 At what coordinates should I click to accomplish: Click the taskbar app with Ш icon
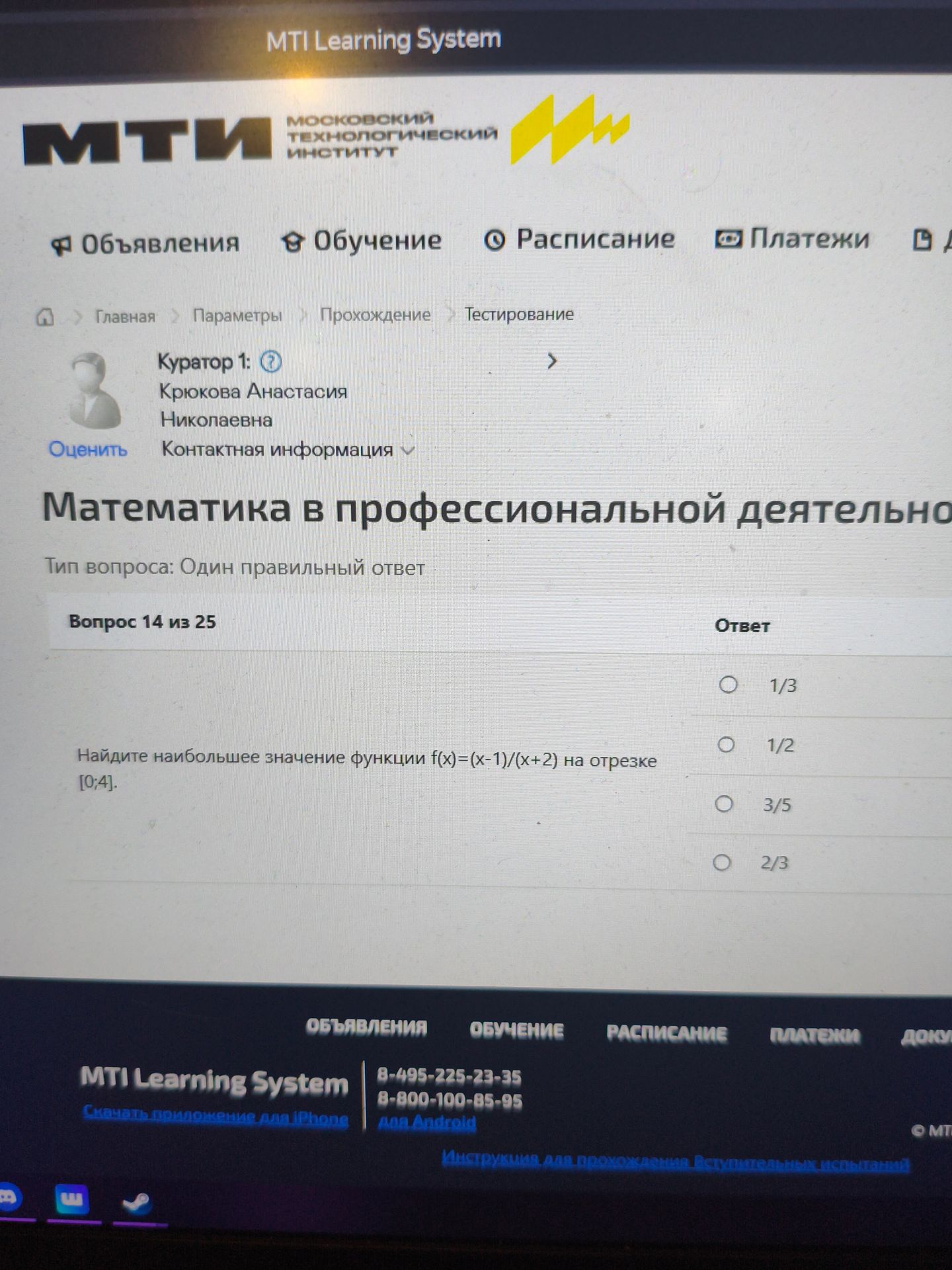[x=71, y=1200]
